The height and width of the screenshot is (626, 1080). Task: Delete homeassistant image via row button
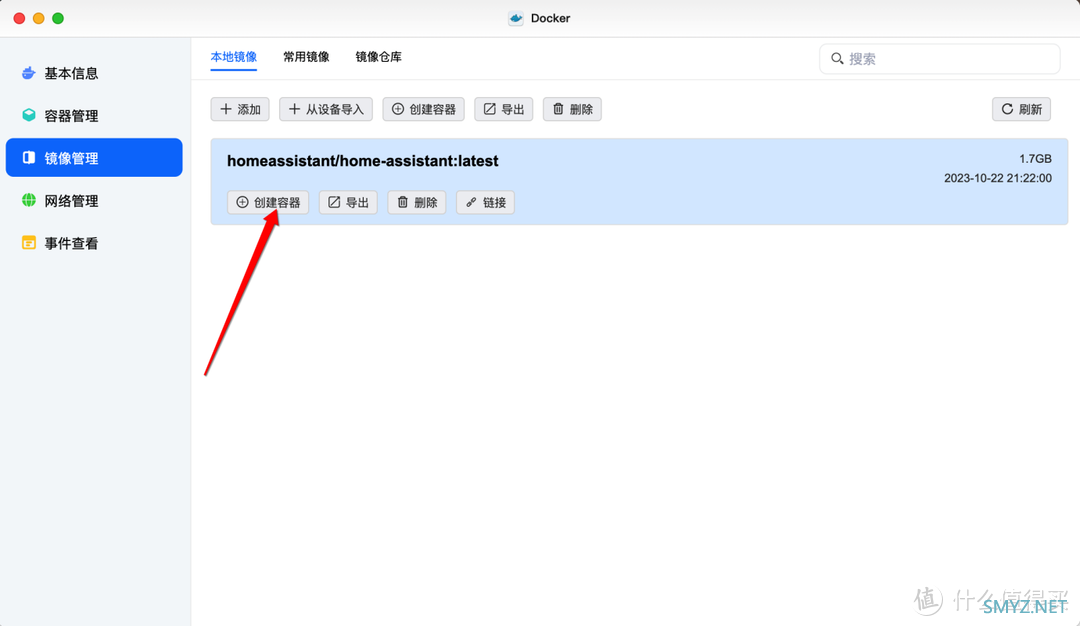(417, 202)
